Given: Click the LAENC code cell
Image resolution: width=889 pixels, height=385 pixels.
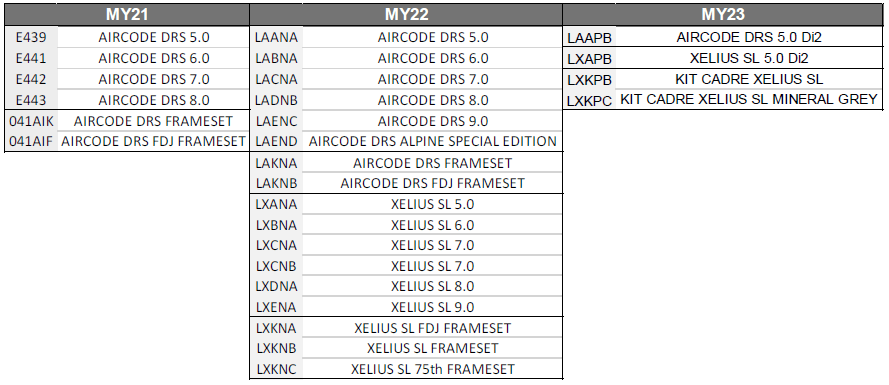Looking at the screenshot, I should 276,121.
